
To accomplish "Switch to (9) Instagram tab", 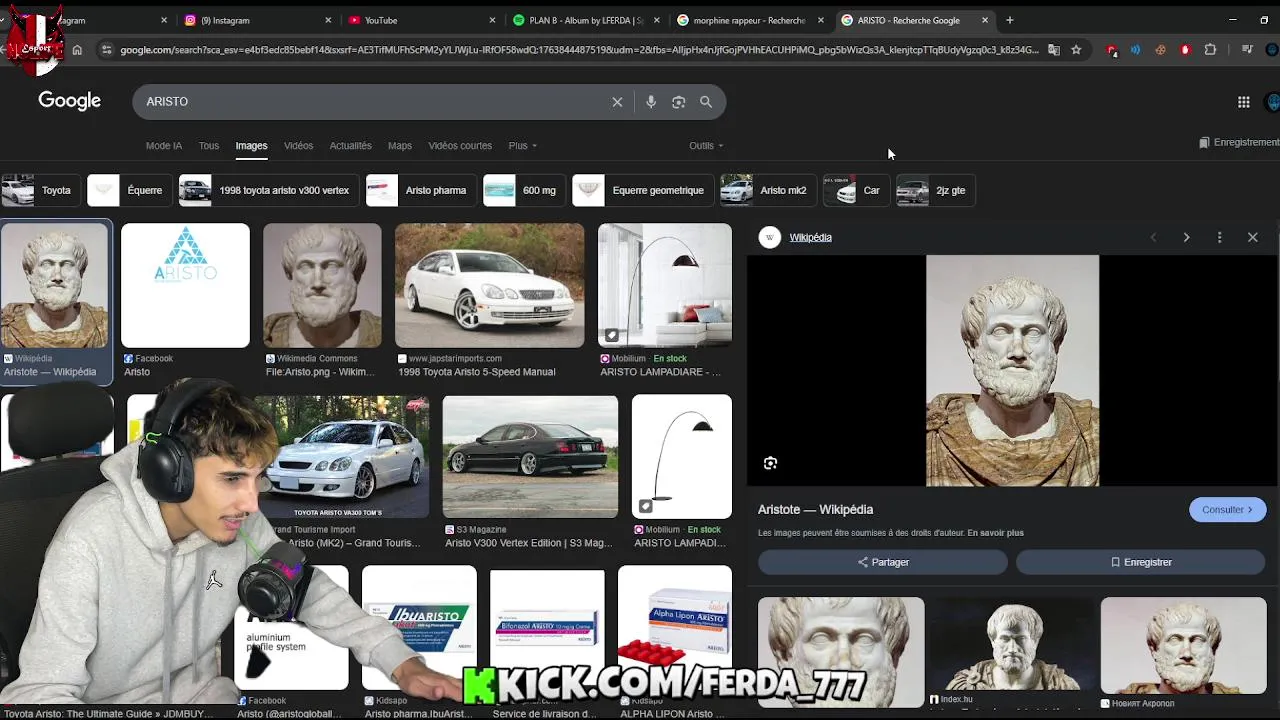I will click(256, 20).
